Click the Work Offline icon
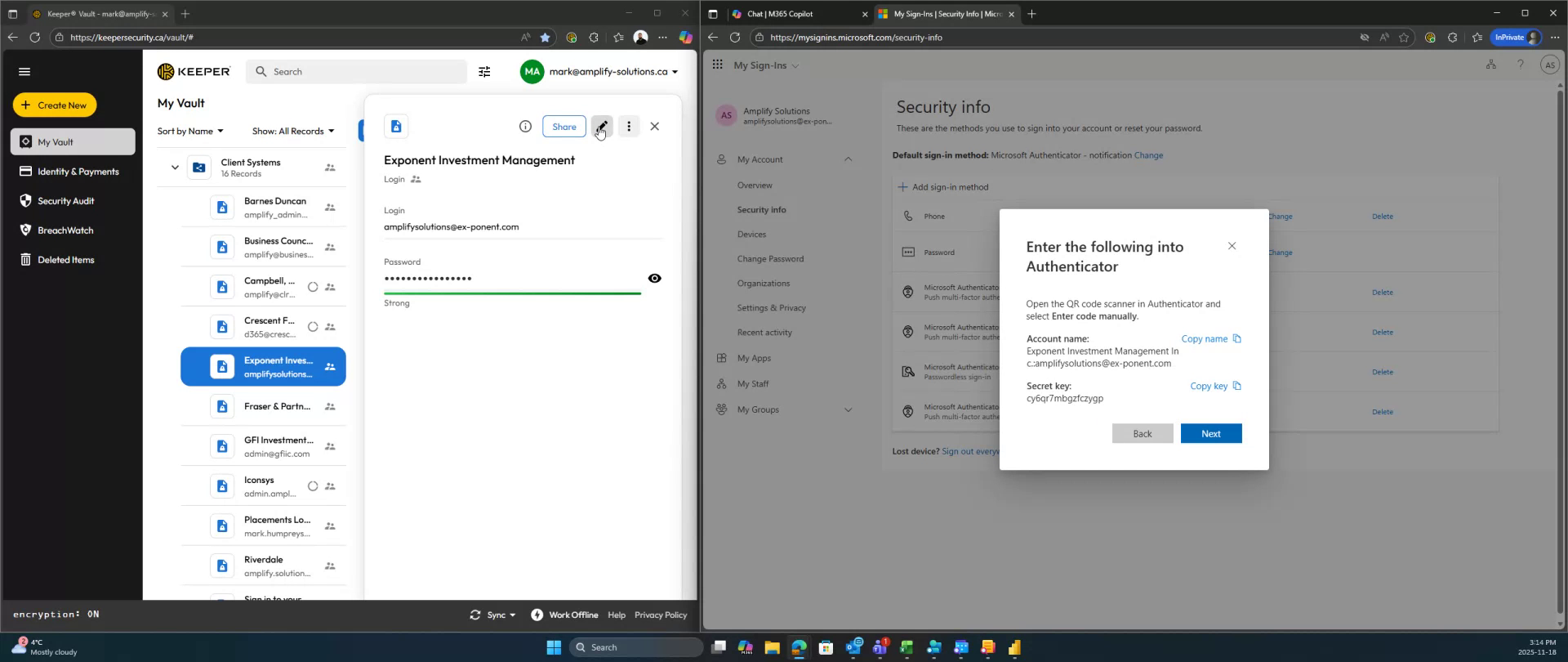Screen dimensions: 1568x662 tap(537, 615)
